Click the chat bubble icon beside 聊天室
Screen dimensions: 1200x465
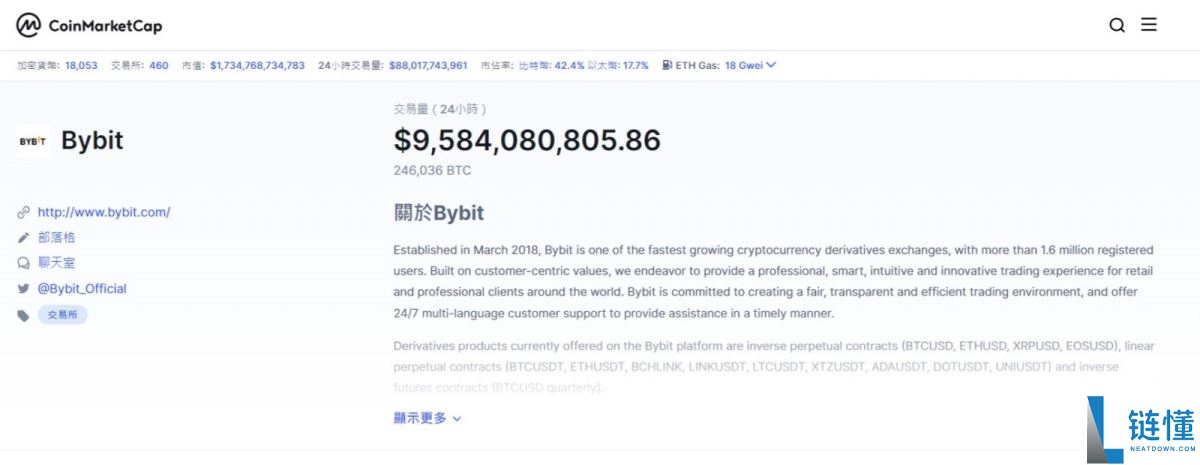point(23,263)
